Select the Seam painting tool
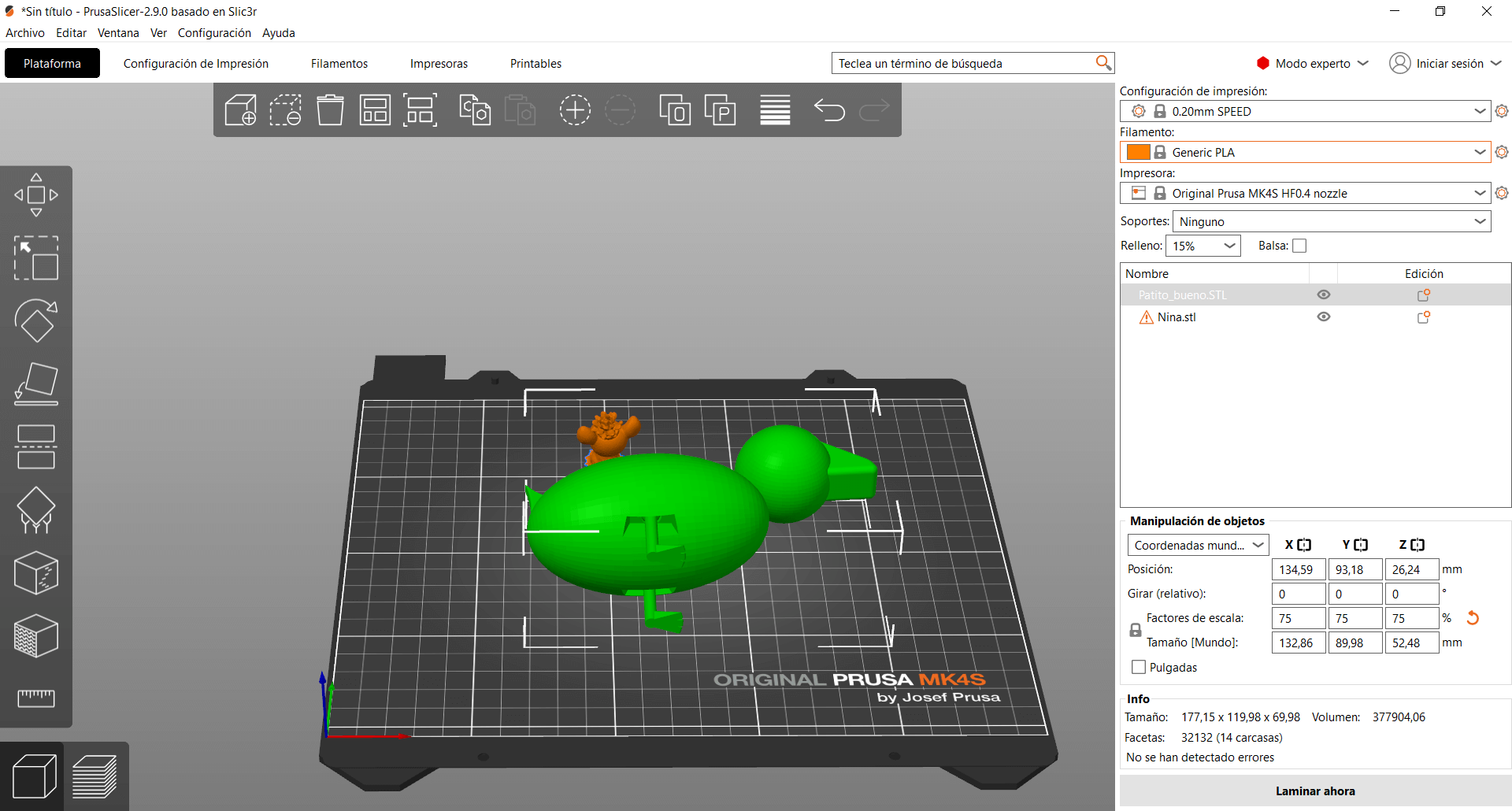 pyautogui.click(x=36, y=572)
